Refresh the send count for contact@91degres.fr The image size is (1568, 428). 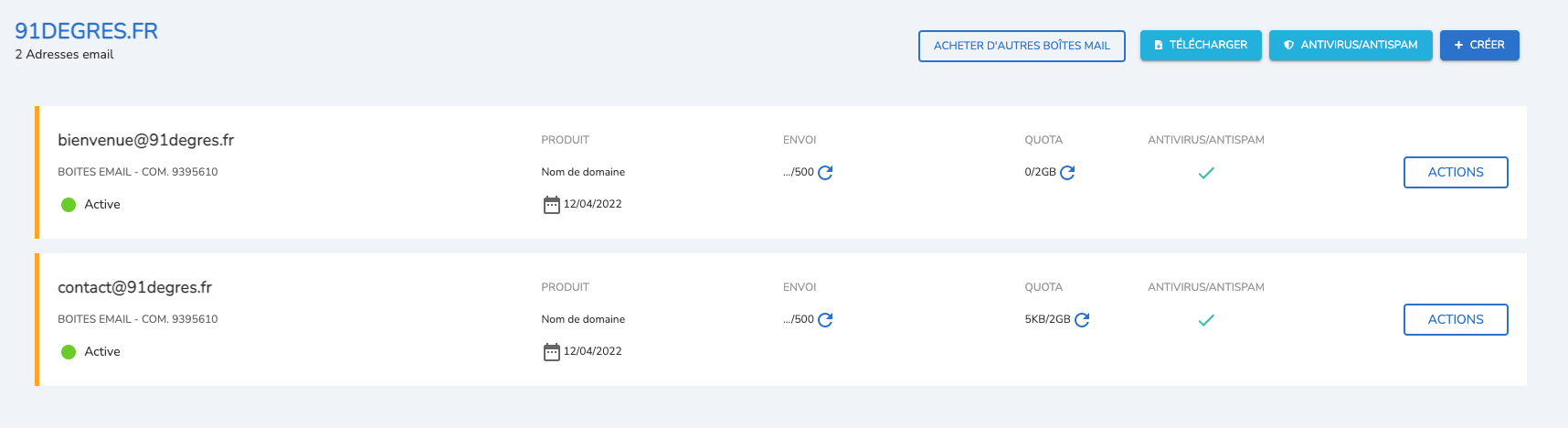pos(825,320)
